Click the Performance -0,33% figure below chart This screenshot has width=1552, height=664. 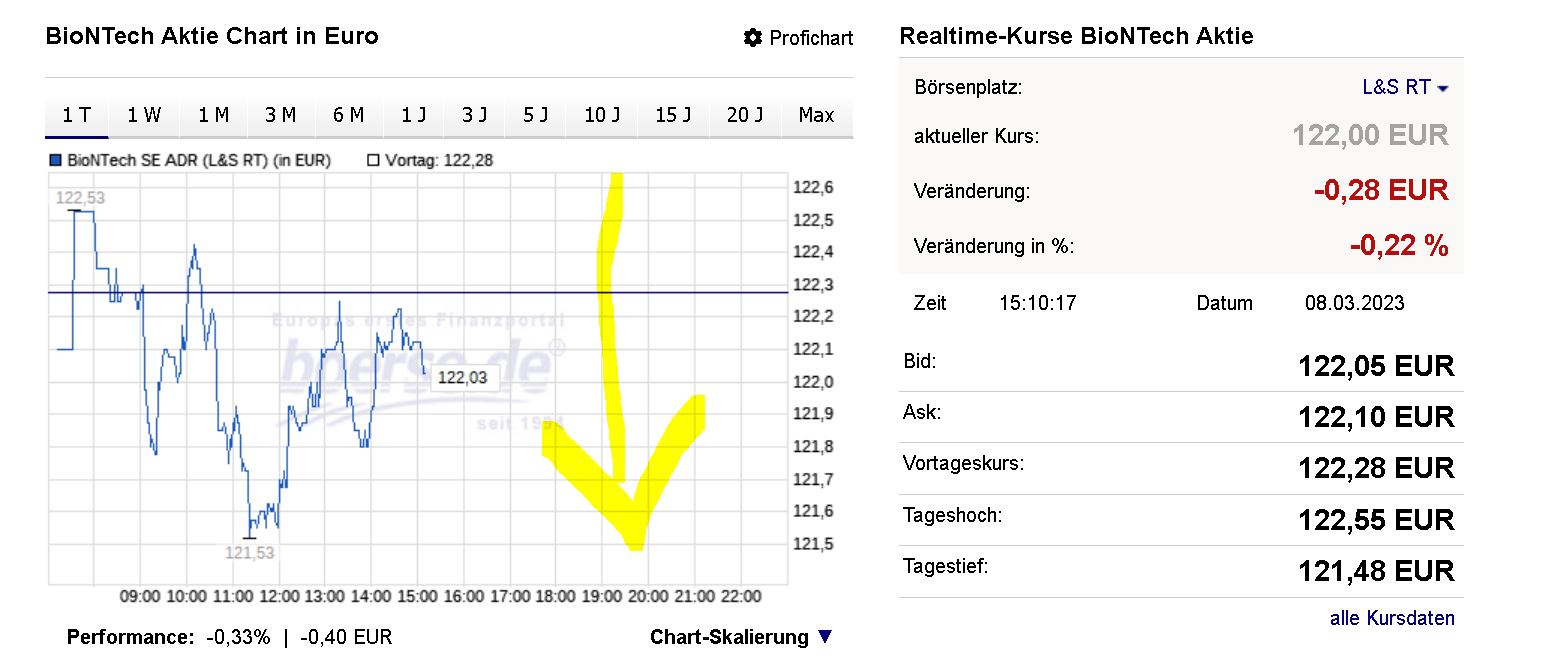point(238,637)
